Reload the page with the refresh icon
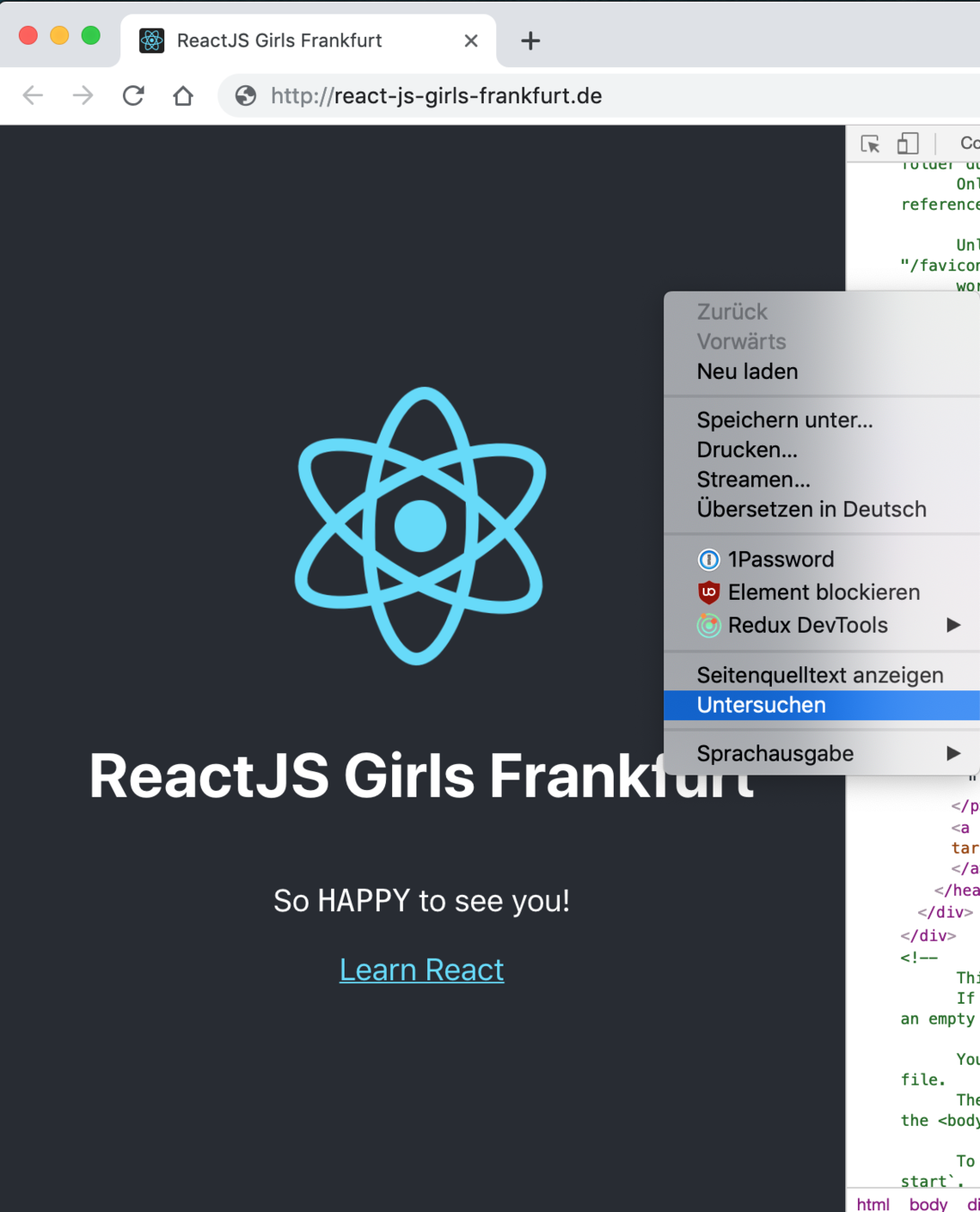The width and height of the screenshot is (980, 1212). point(134,95)
